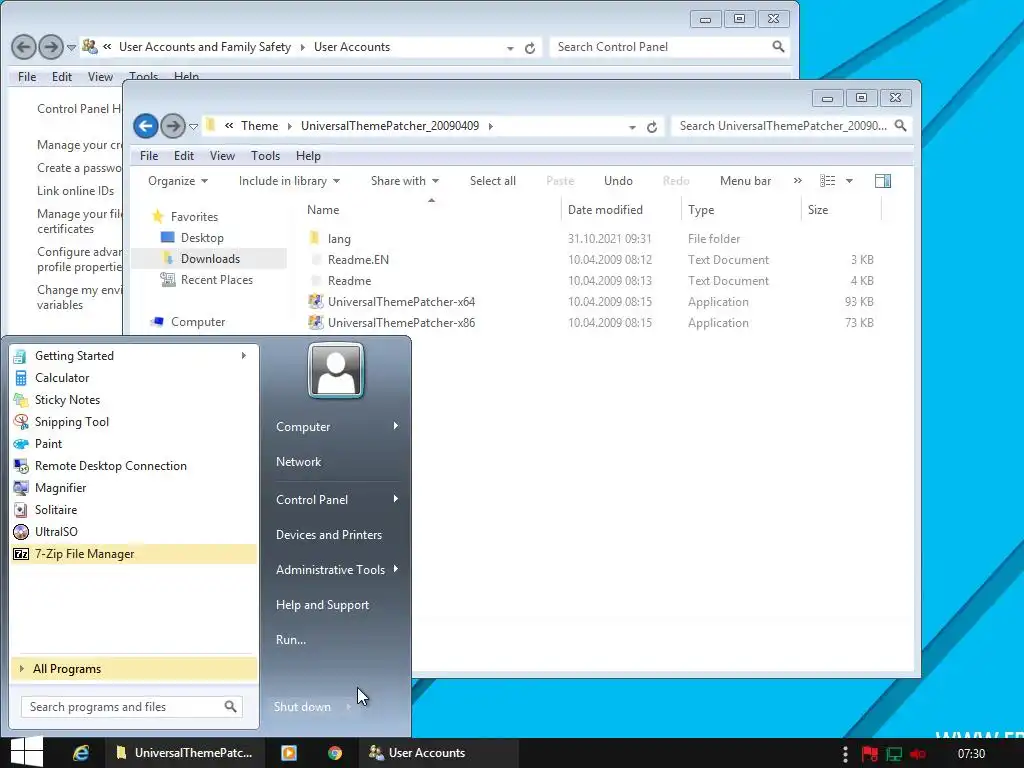Image resolution: width=1024 pixels, height=768 pixels.
Task: Expand Theme window address bar history
Action: (x=632, y=127)
